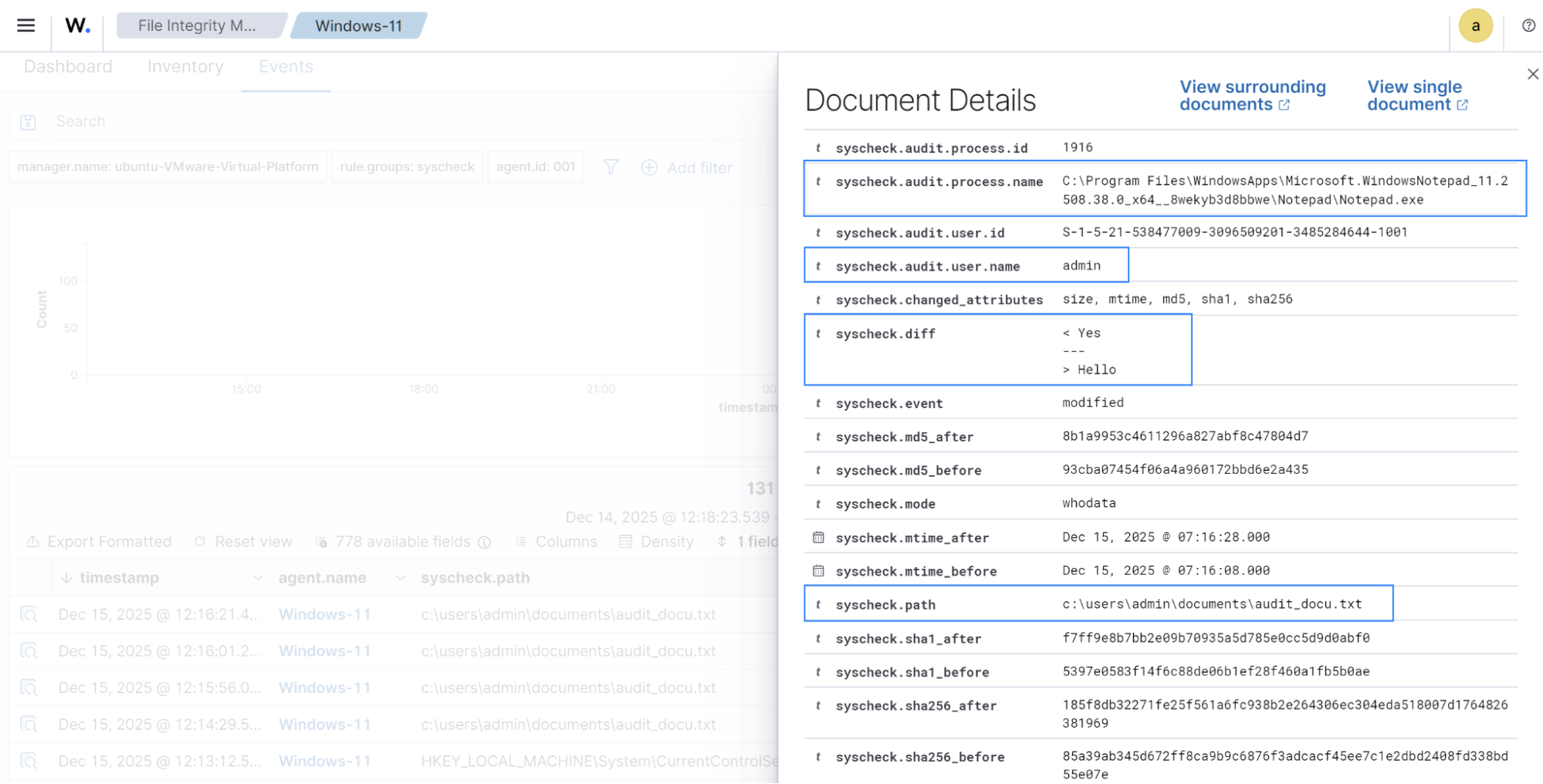Open View surrounding documents link
The image size is (1543, 784).
click(x=1251, y=96)
